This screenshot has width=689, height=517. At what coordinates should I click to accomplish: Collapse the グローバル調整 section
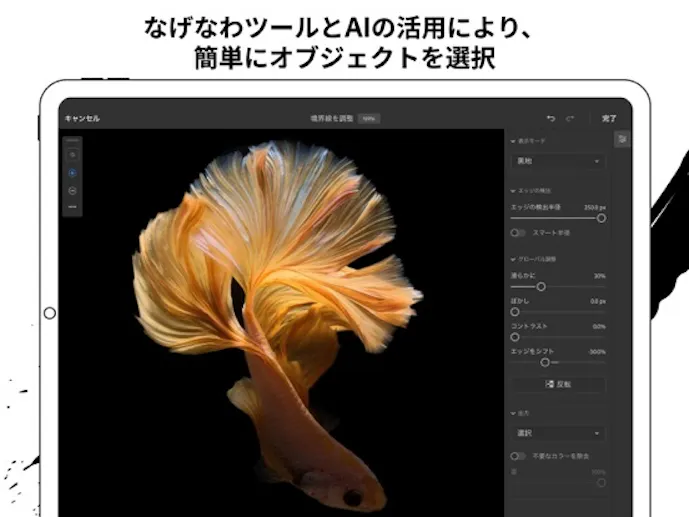click(513, 259)
